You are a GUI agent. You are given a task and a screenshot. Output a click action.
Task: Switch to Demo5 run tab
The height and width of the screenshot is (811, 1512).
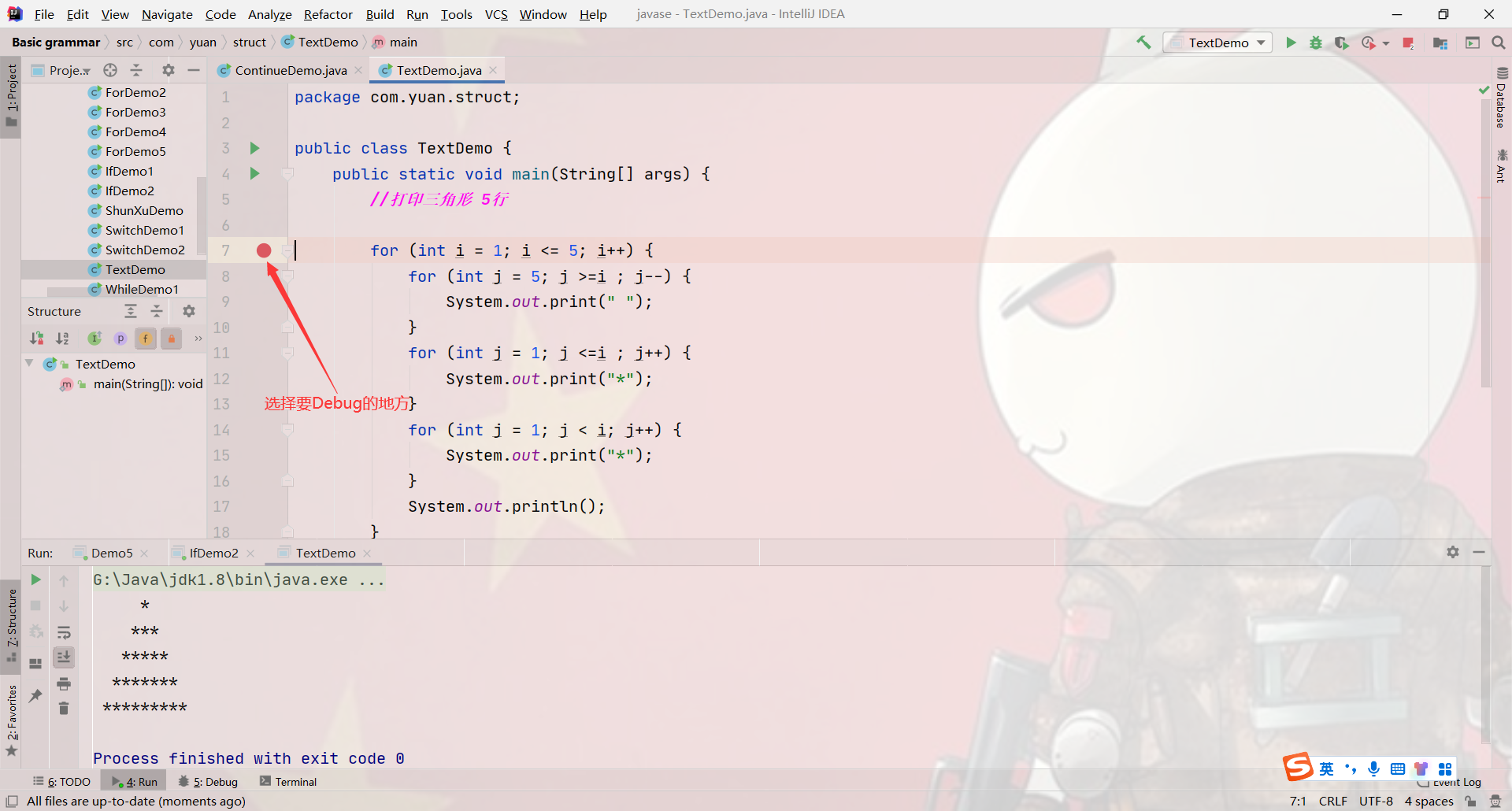pos(111,553)
